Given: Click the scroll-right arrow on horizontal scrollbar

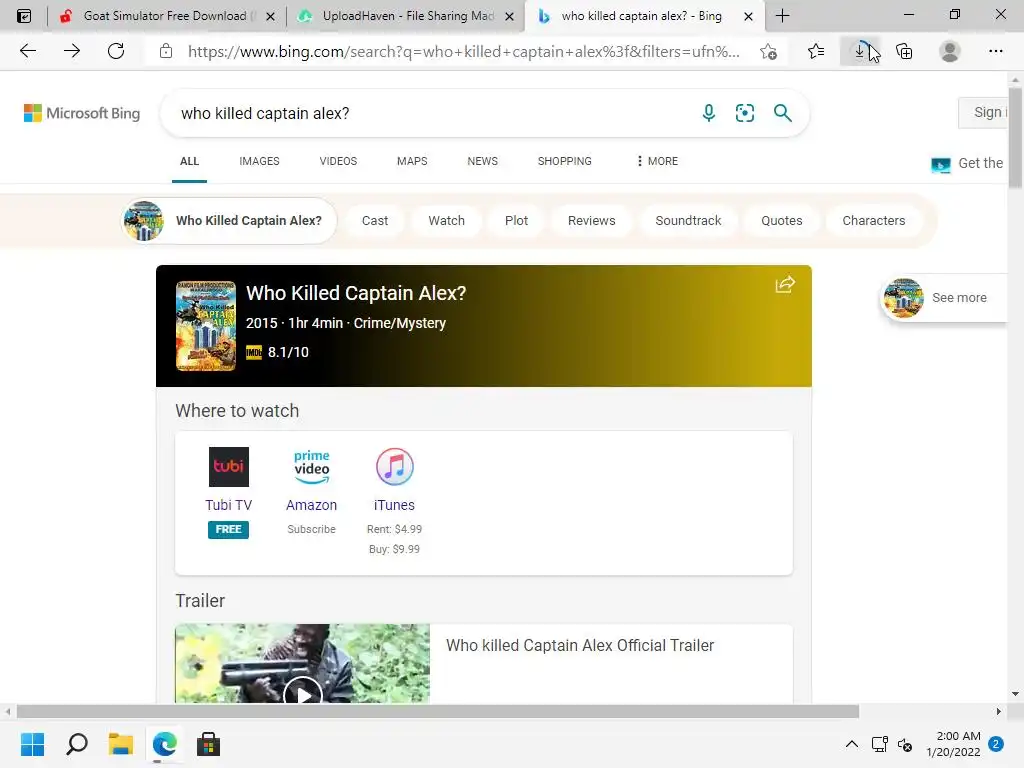Looking at the screenshot, I should (999, 711).
